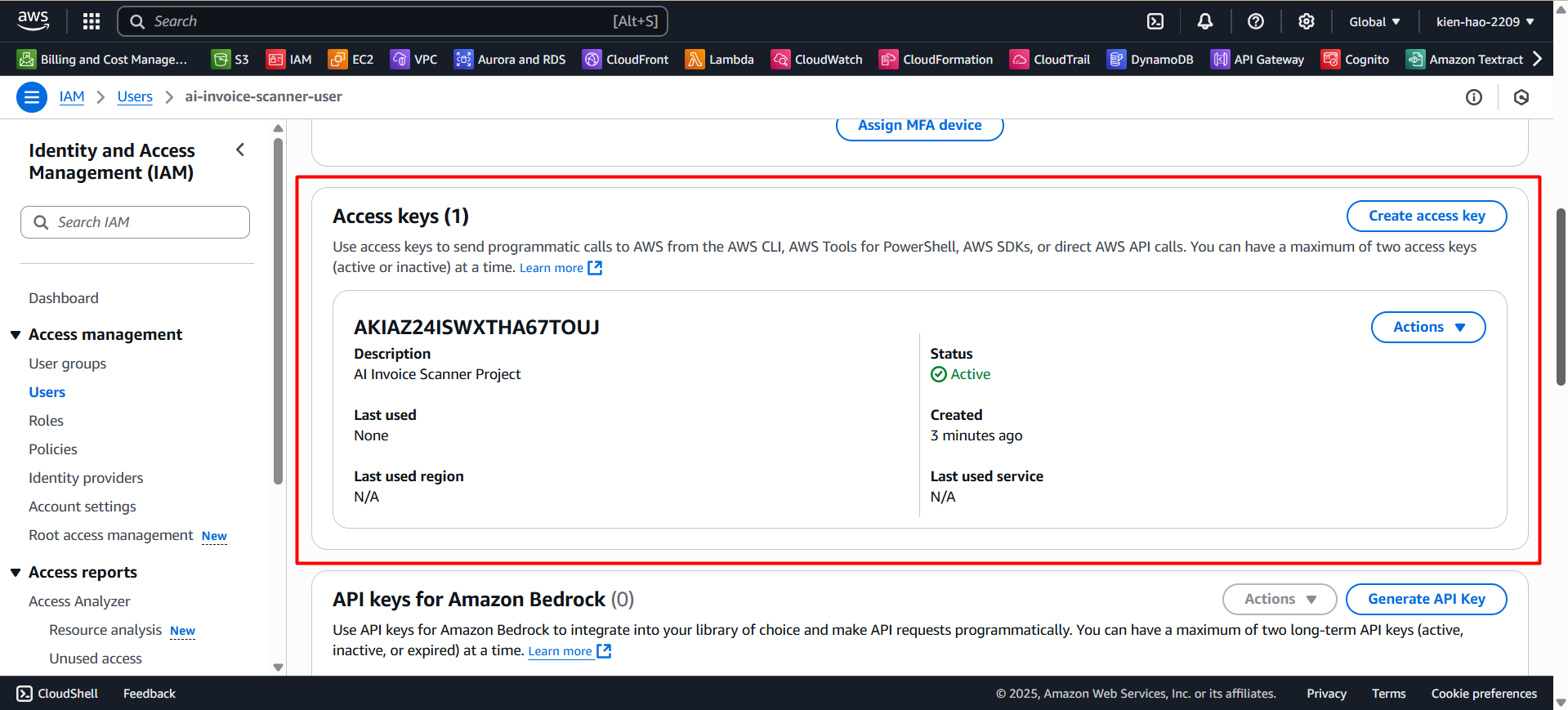1568x710 pixels.
Task: Select Users in sidebar navigation
Action: [x=47, y=392]
